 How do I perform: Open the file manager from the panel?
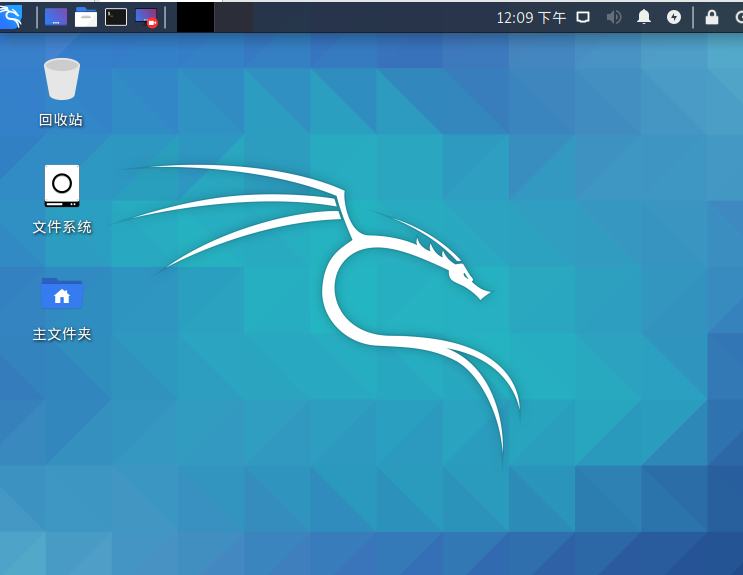pos(86,17)
